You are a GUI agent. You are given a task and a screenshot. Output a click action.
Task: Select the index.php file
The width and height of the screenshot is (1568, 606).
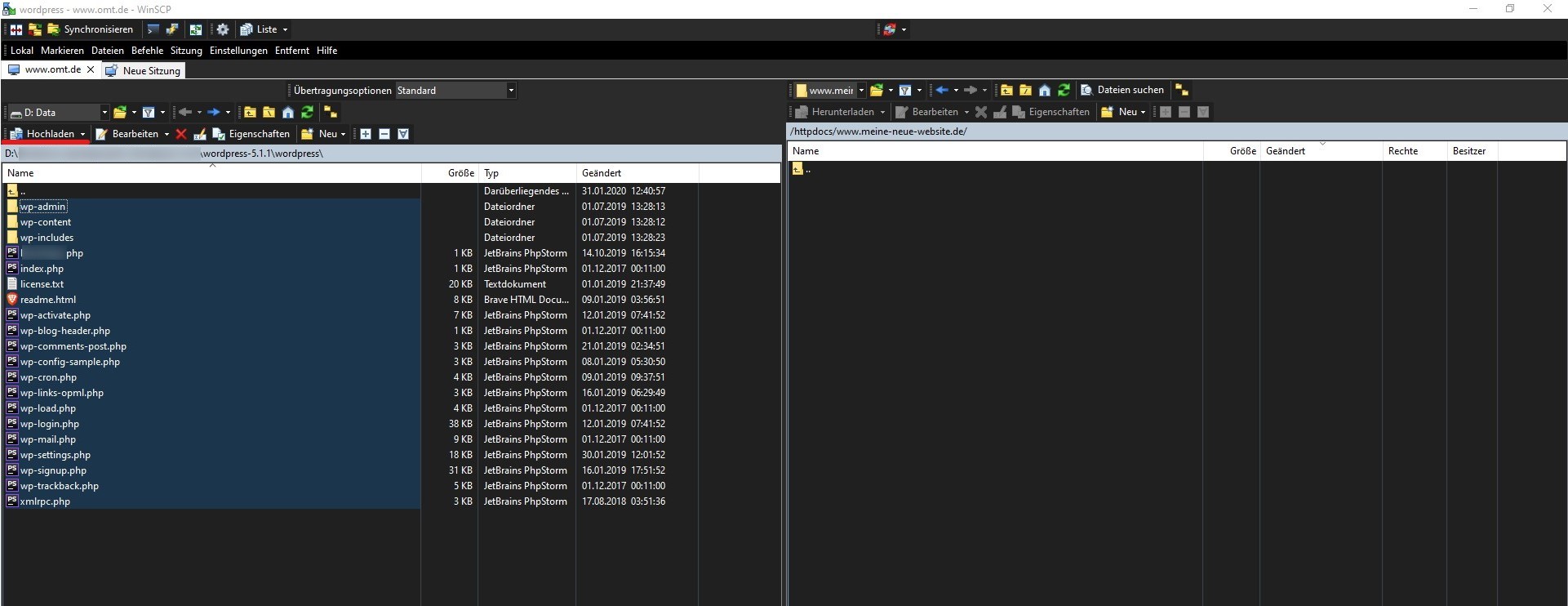42,269
